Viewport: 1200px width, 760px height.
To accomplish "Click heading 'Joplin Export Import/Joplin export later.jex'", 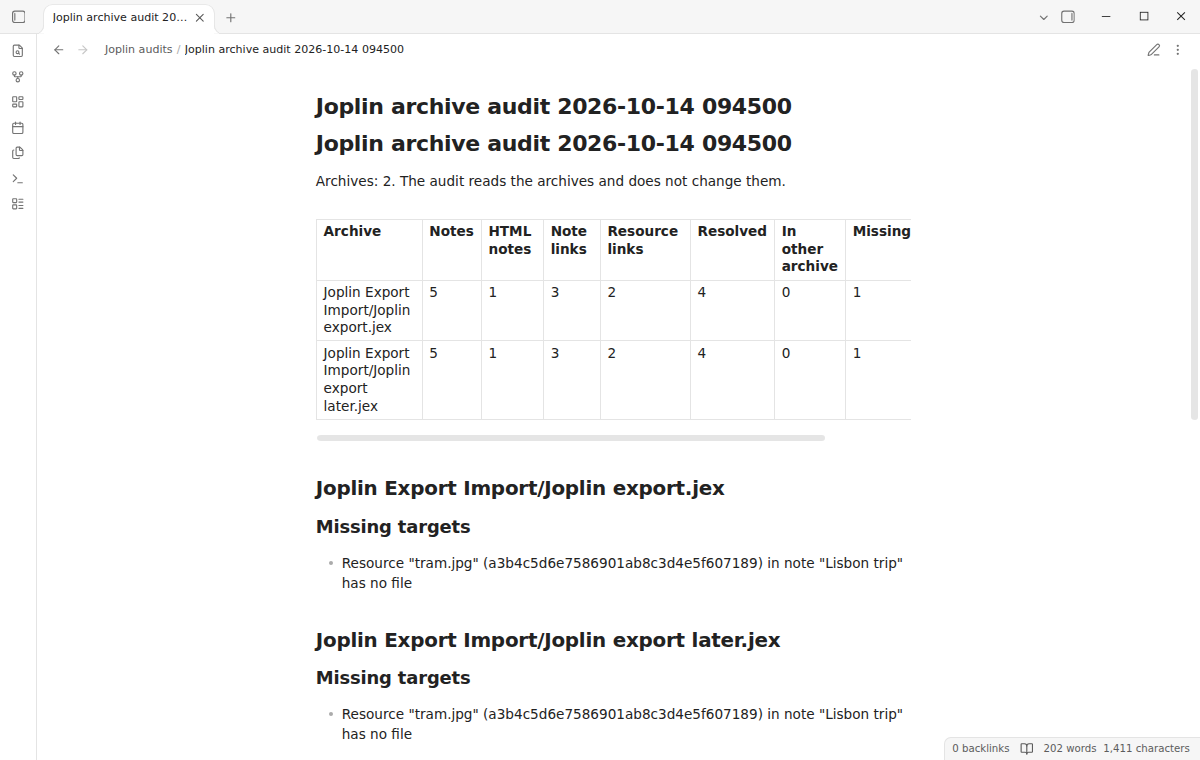I will (x=548, y=640).
